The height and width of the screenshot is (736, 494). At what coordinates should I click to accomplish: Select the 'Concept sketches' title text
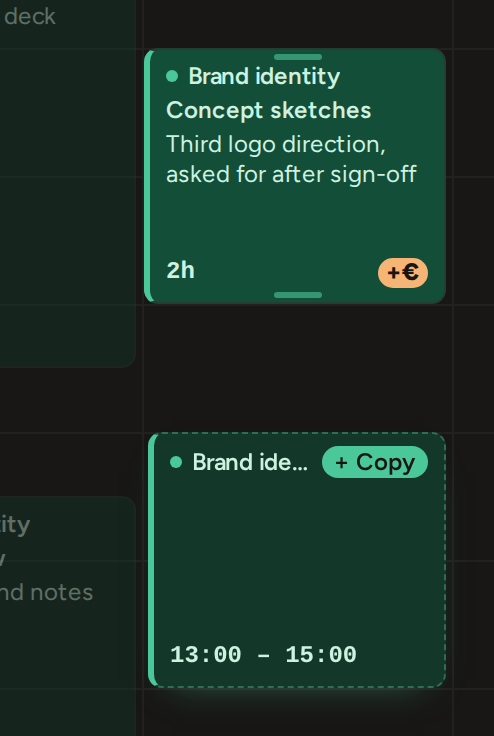tap(269, 111)
